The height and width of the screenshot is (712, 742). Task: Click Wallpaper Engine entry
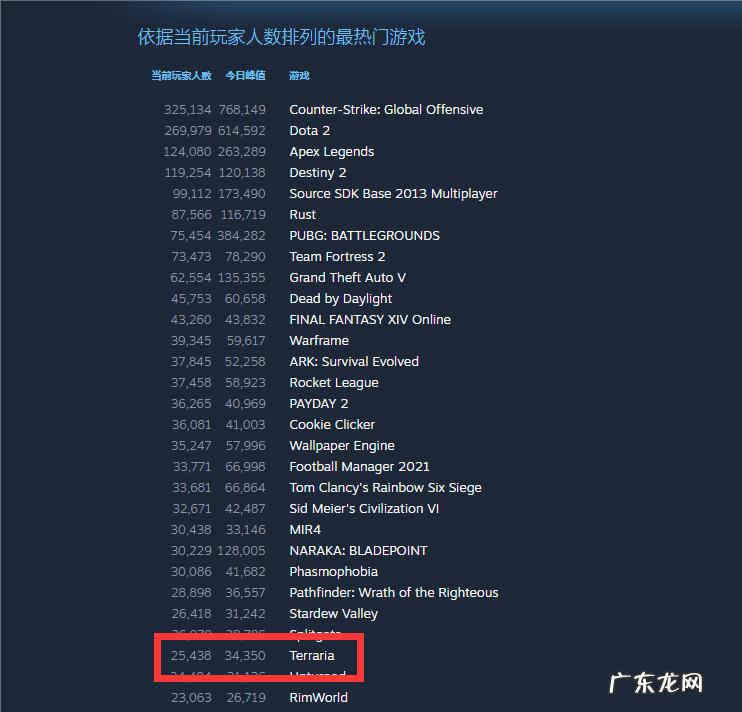(x=342, y=446)
